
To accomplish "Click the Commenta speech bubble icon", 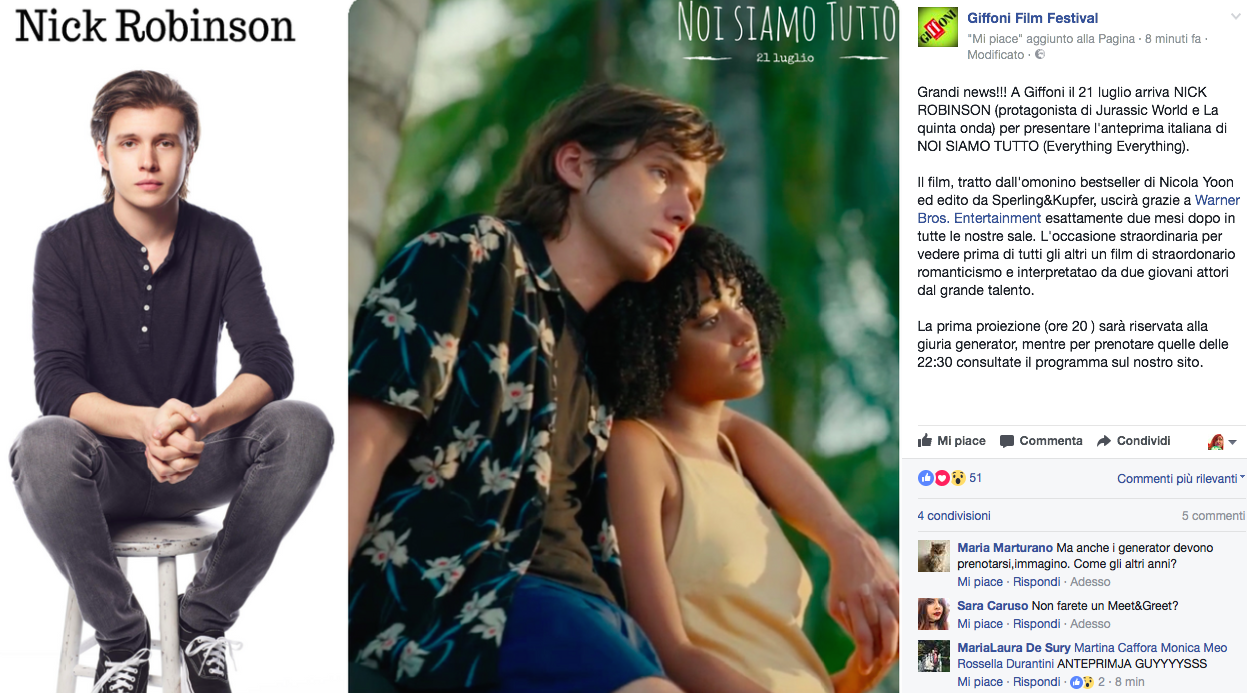I will pos(1007,441).
